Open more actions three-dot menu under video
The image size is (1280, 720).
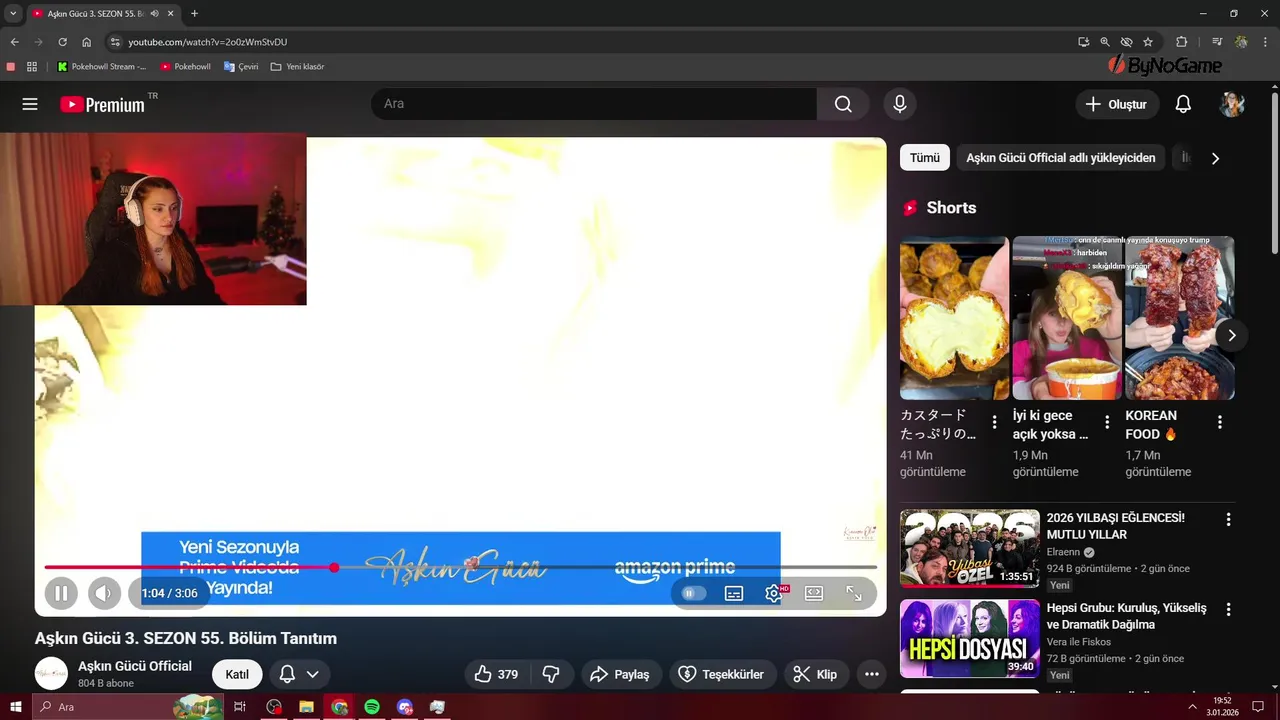(872, 674)
